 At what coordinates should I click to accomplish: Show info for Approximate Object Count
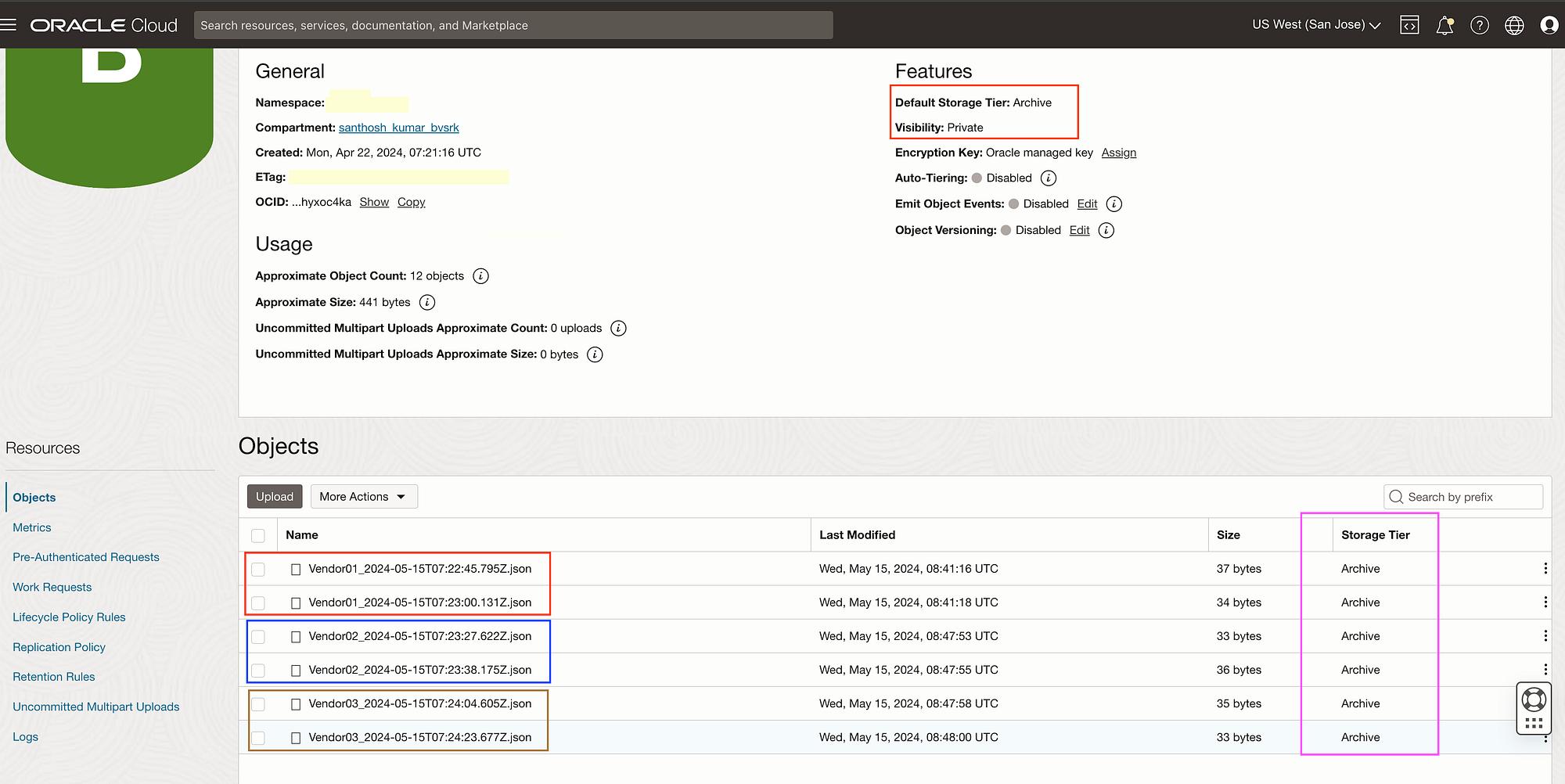pyautogui.click(x=481, y=276)
